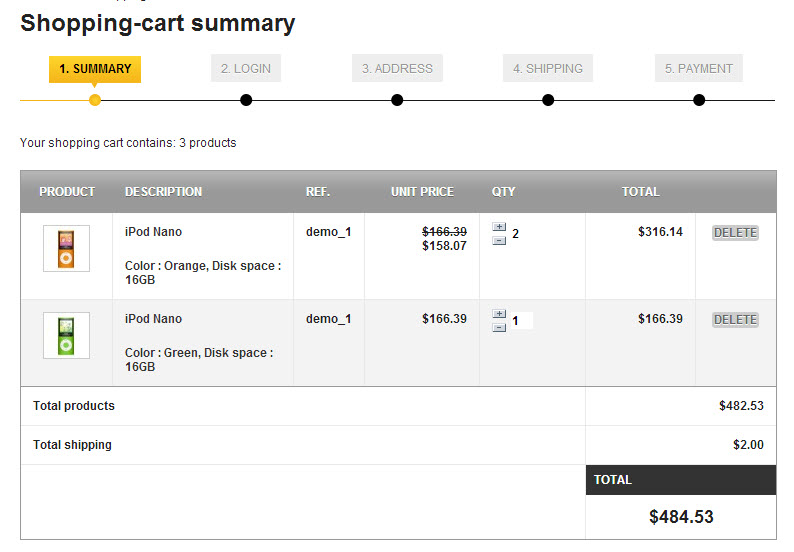Jump to the 4. Shipping step
Screen dimensions: 794x552
click(x=548, y=69)
